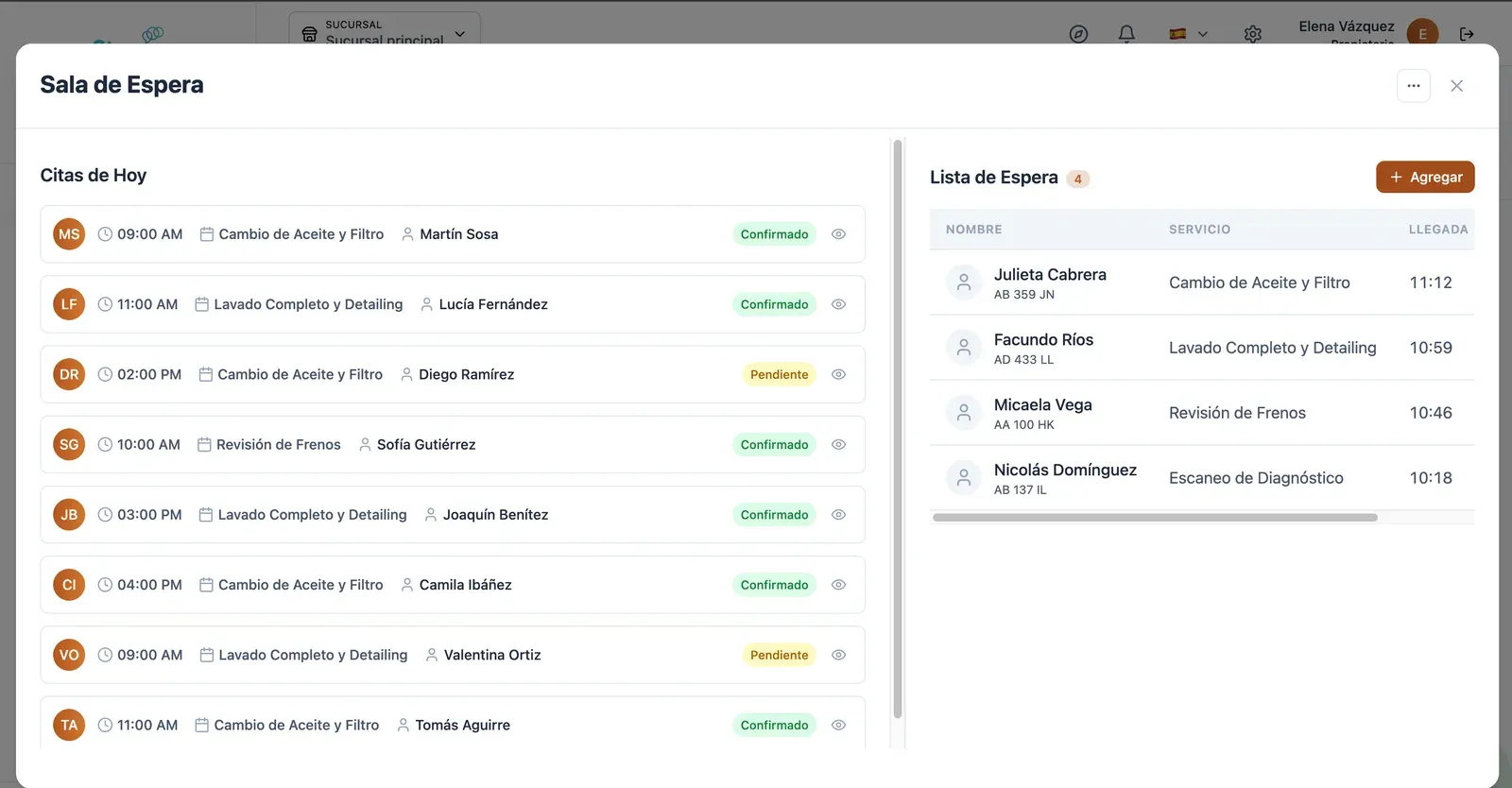
Task: Click the Agregar button
Action: tap(1425, 177)
